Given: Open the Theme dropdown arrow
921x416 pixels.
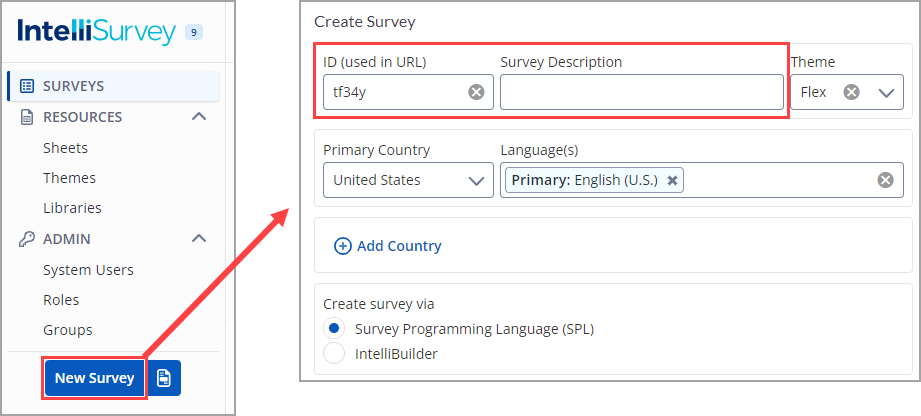Looking at the screenshot, I should click(x=886, y=92).
